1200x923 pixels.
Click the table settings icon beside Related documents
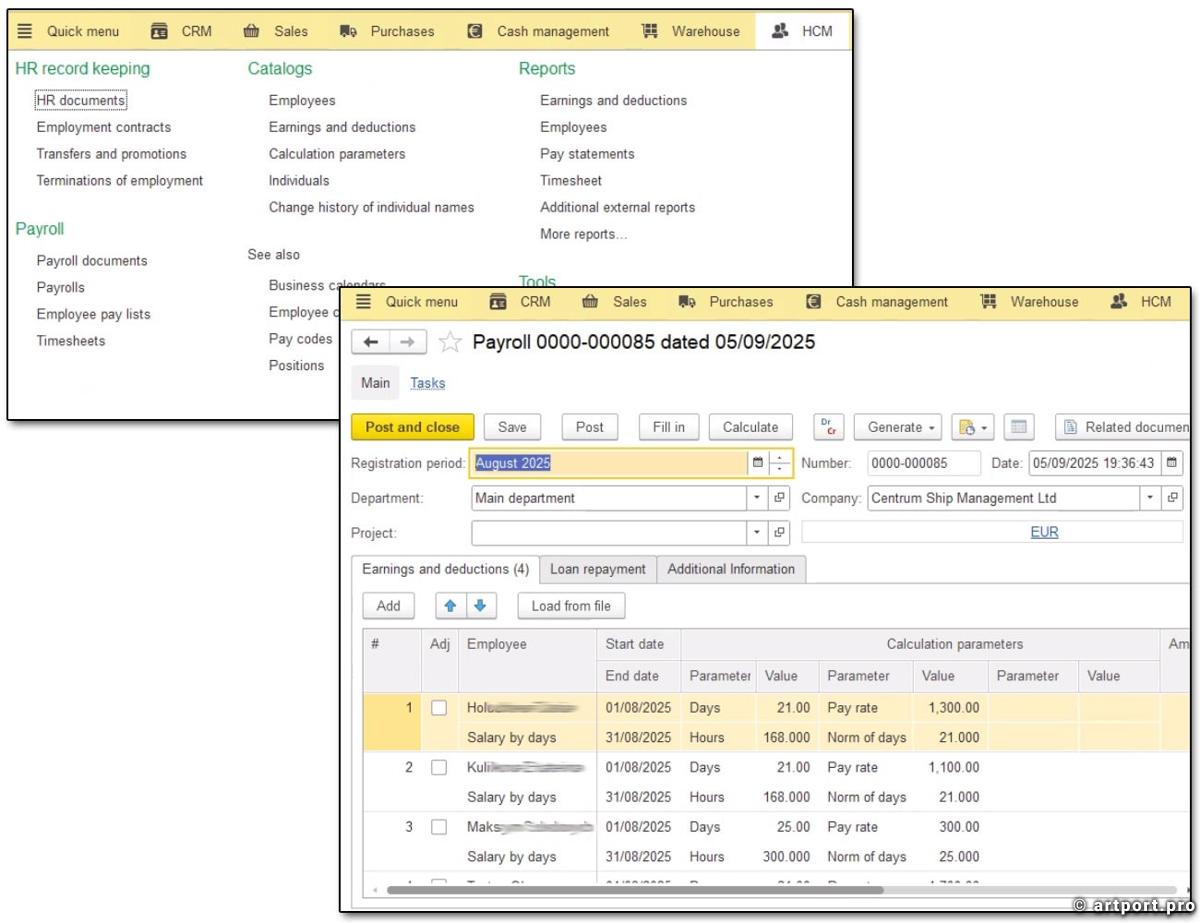pyautogui.click(x=1018, y=427)
